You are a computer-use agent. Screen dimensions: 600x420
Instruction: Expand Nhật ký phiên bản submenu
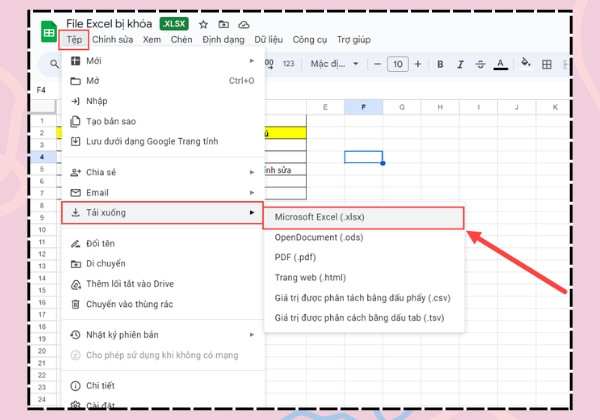pyautogui.click(x=163, y=335)
